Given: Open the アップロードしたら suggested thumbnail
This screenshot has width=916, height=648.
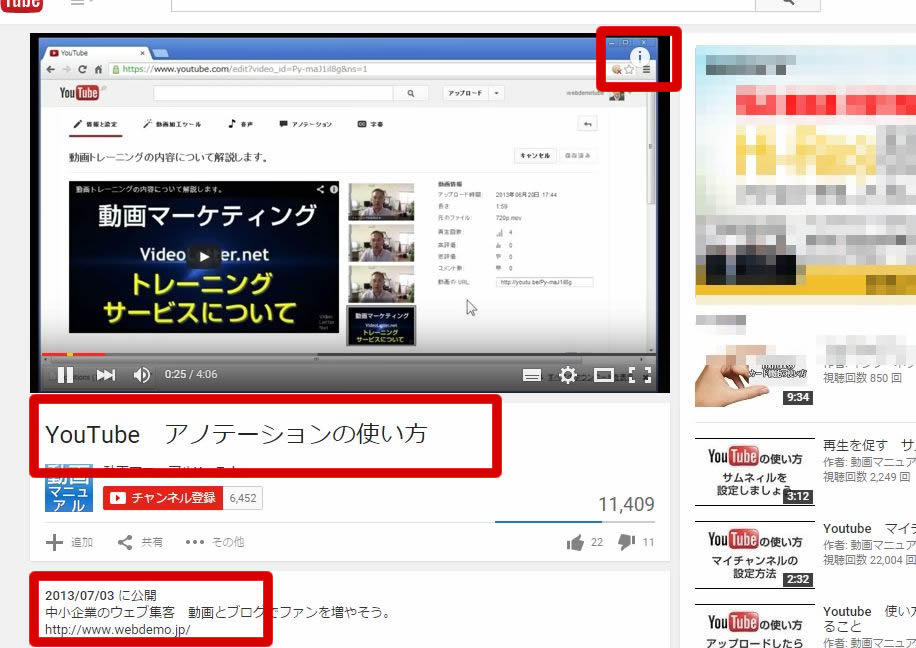Looking at the screenshot, I should pyautogui.click(x=755, y=626).
